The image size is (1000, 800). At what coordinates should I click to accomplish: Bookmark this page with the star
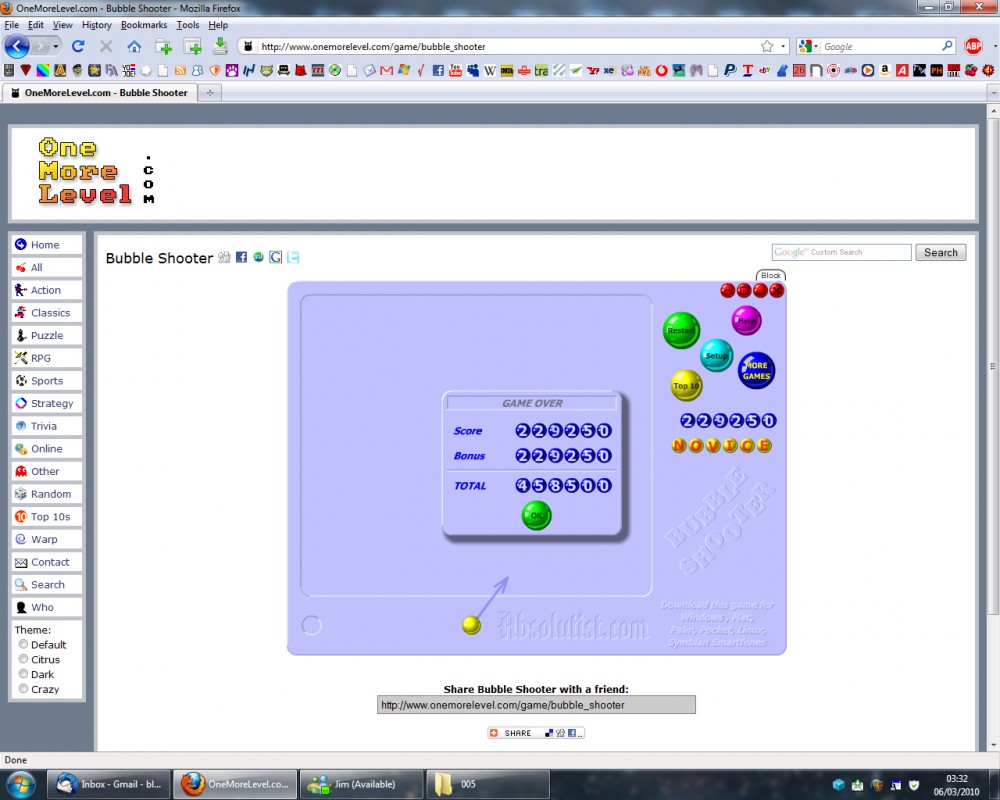(x=767, y=46)
